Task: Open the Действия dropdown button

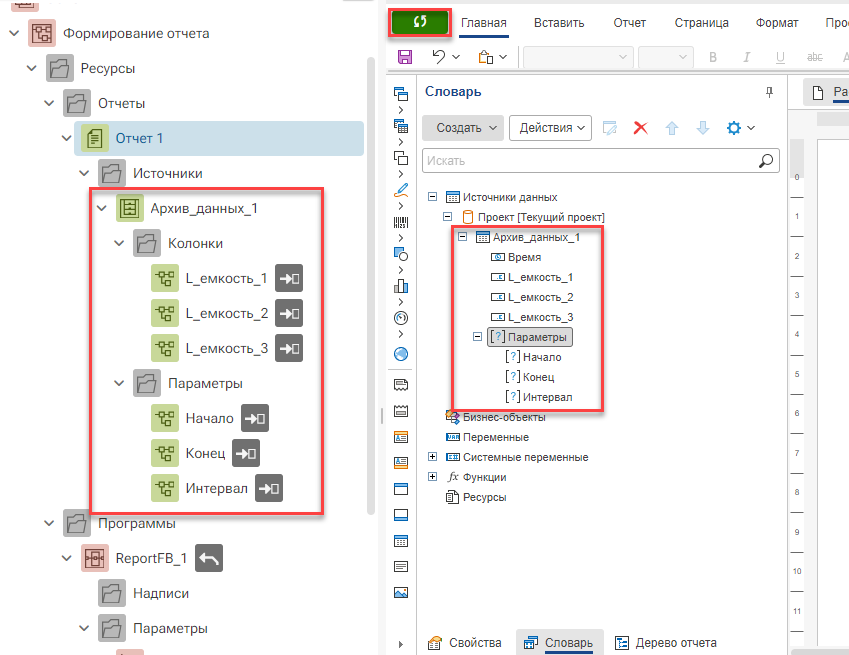Action: coord(550,128)
